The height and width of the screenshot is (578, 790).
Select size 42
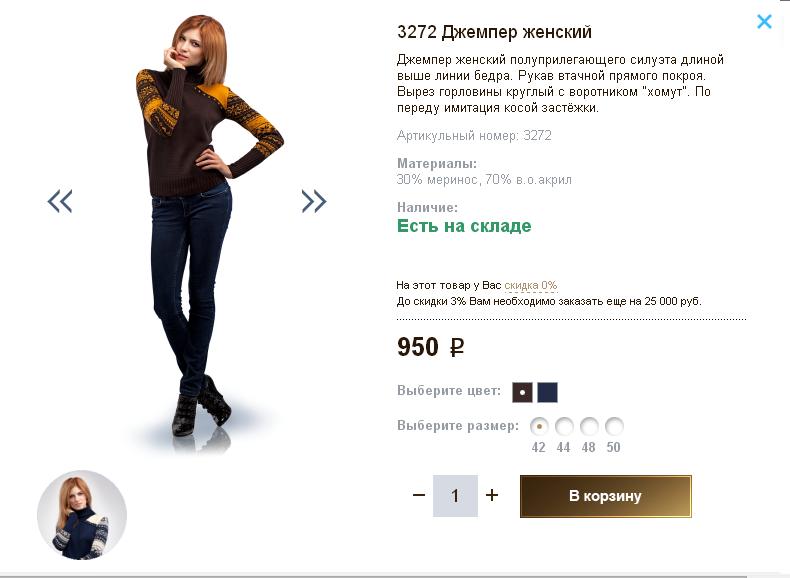(539, 426)
